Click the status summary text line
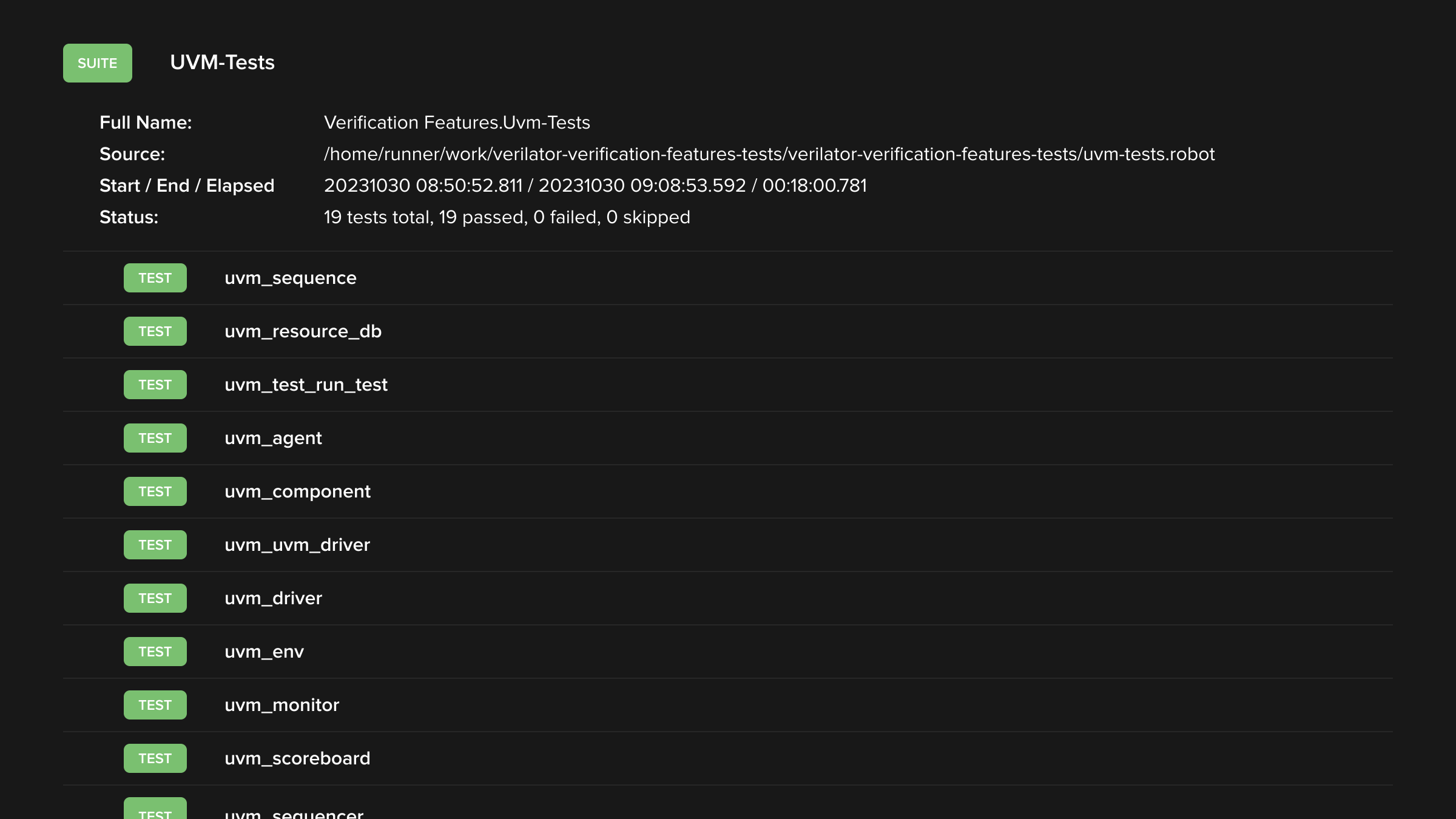The height and width of the screenshot is (819, 1456). click(507, 217)
